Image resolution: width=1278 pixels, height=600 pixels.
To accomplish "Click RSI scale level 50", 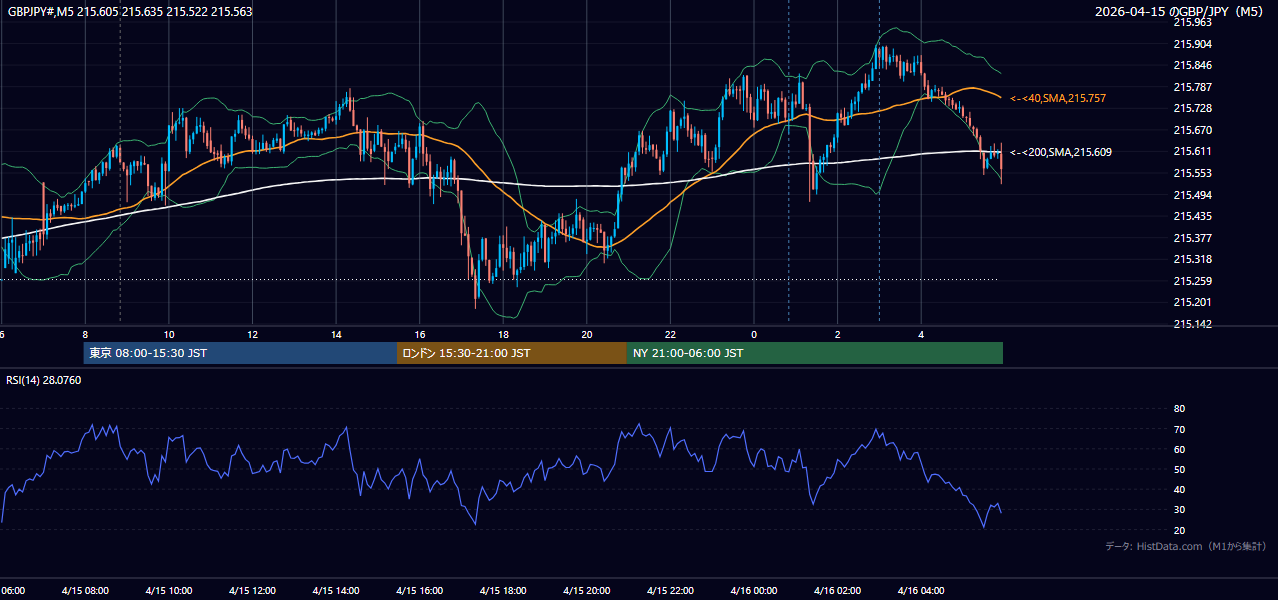I will [x=1179, y=470].
